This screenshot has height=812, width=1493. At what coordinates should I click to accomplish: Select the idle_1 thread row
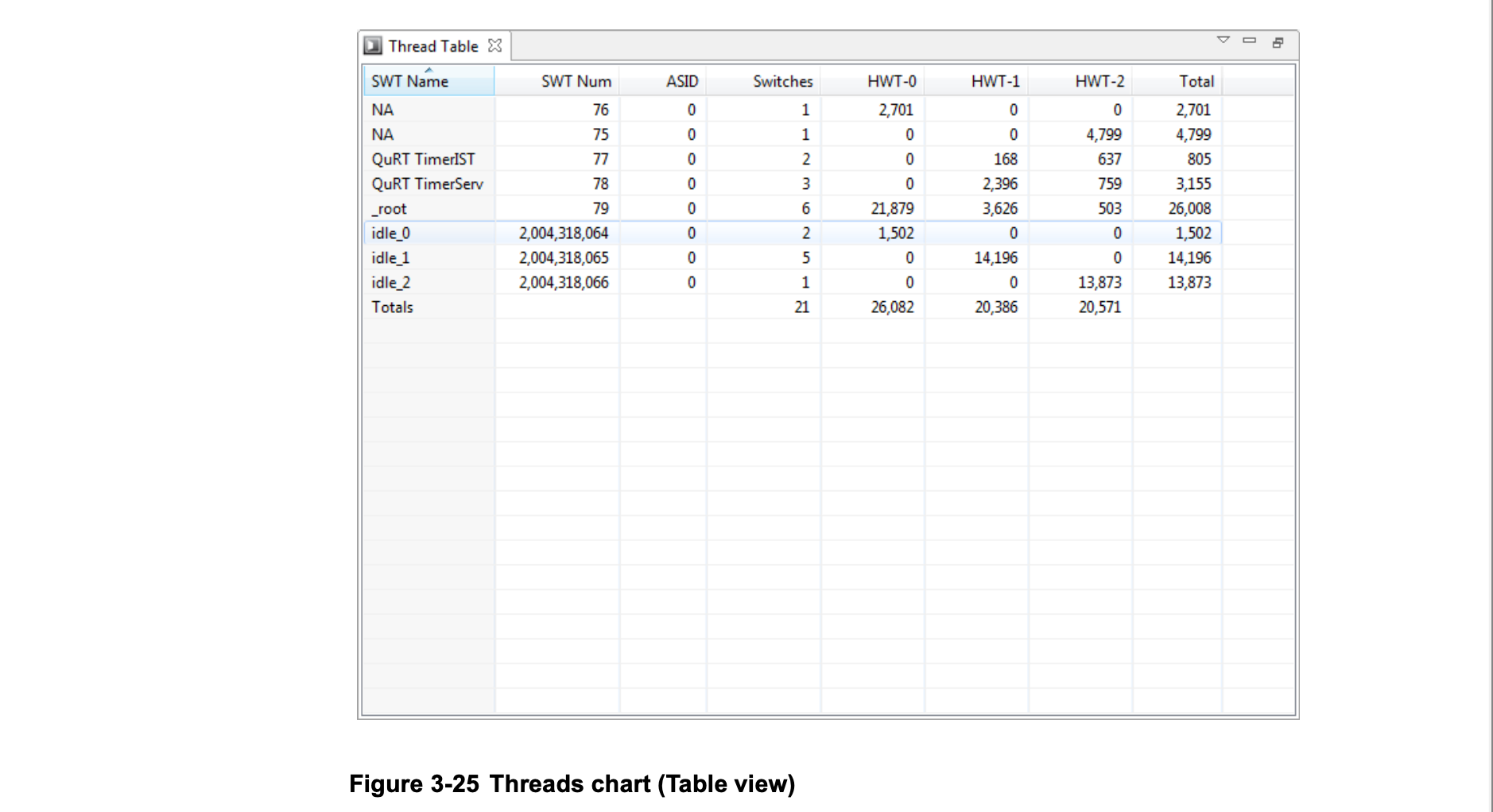793,257
